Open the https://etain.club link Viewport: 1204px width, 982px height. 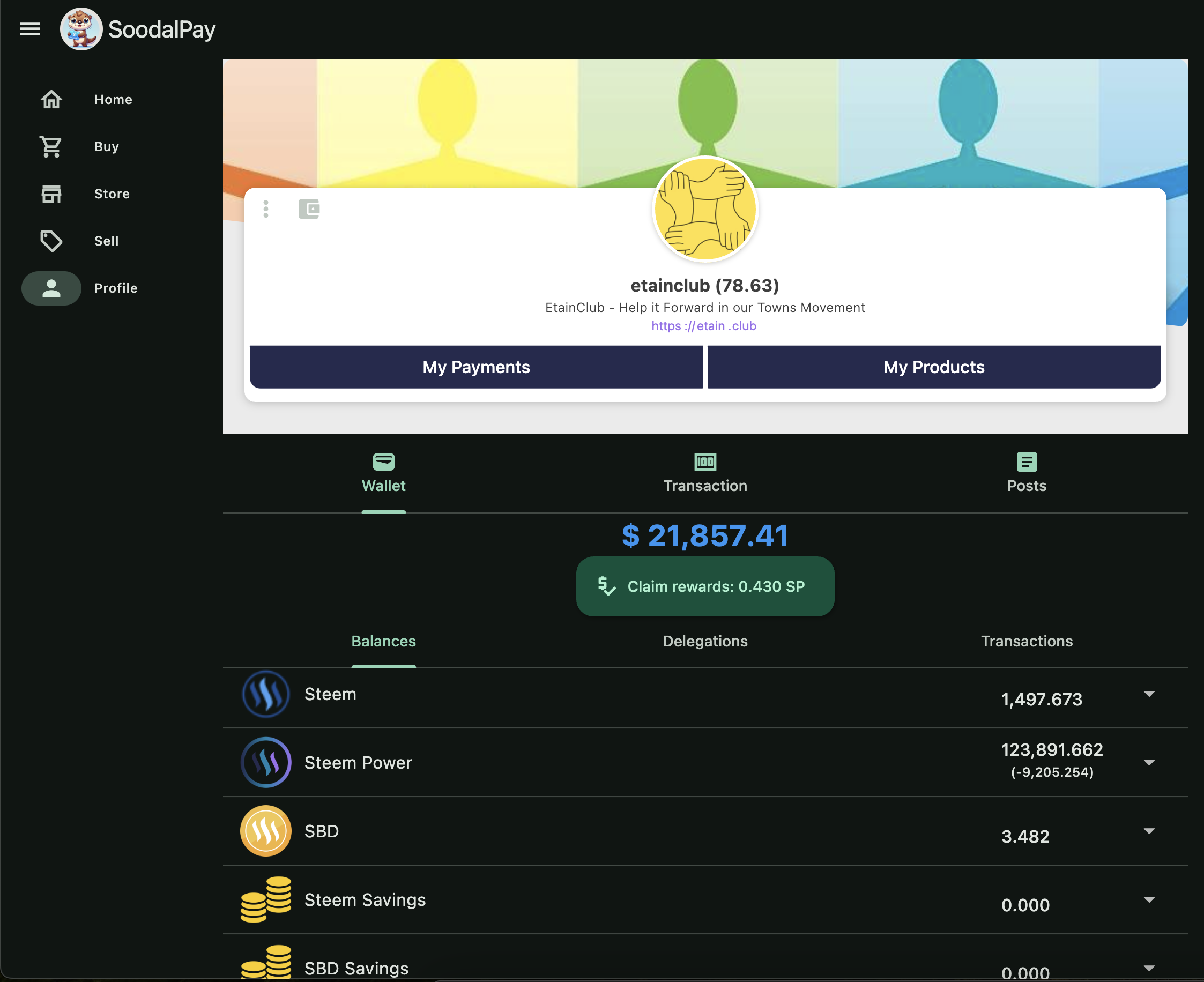704,326
